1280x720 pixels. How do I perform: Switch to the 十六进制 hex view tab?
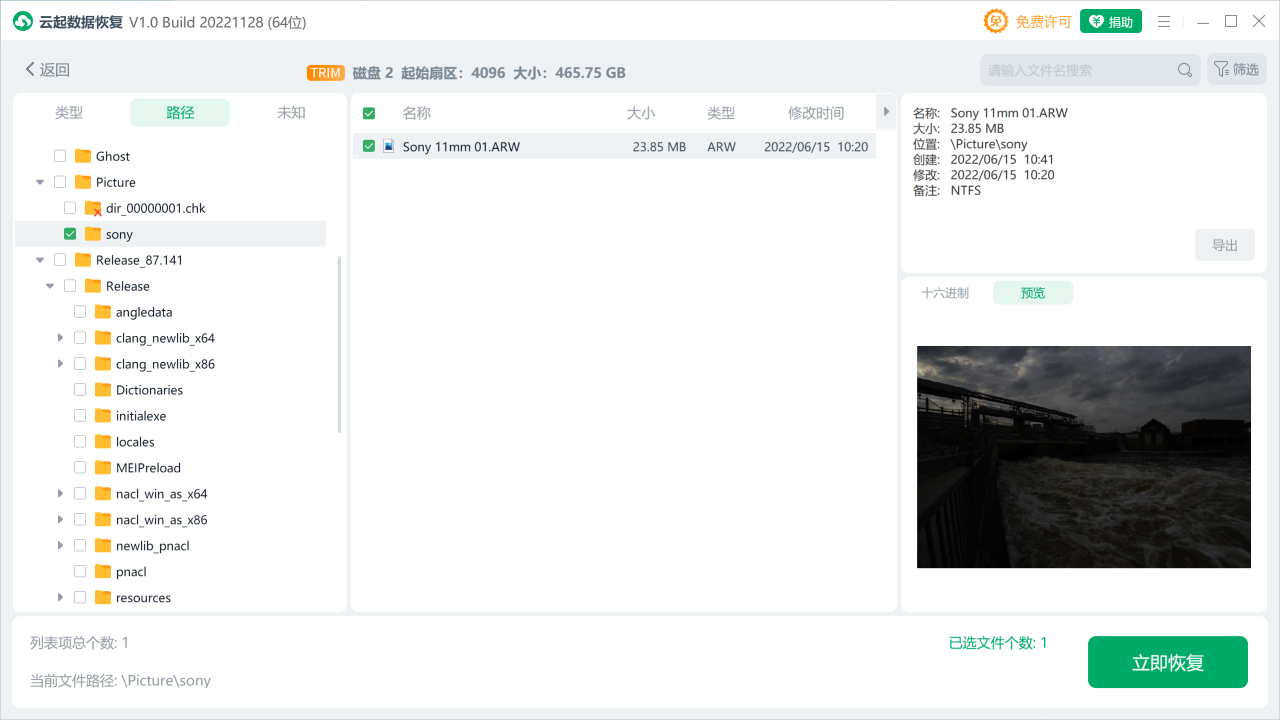coord(944,292)
